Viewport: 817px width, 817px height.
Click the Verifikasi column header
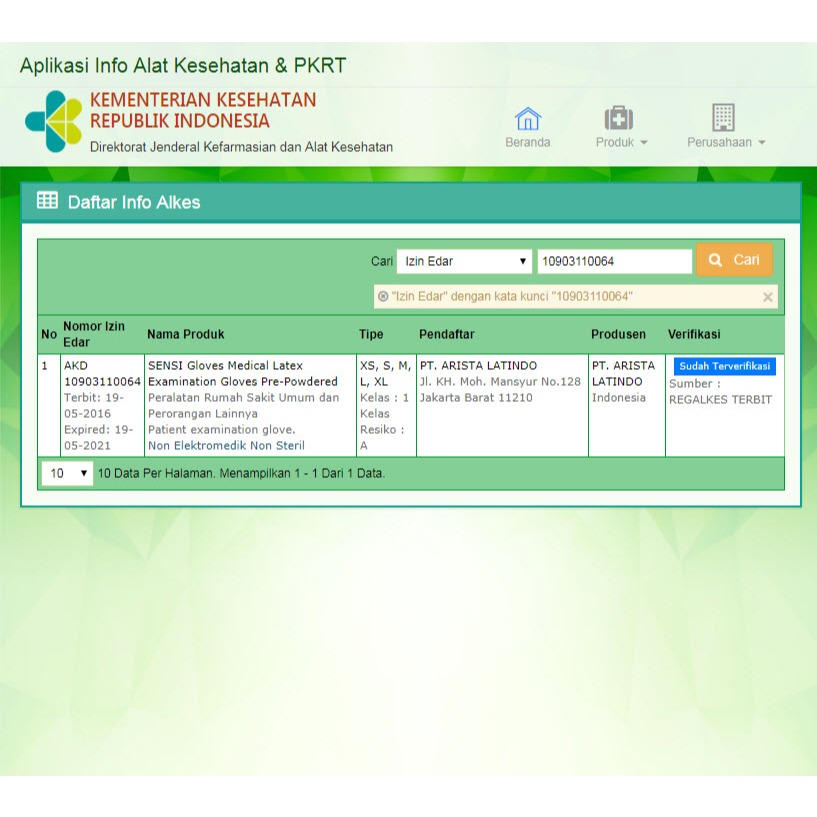click(x=694, y=334)
